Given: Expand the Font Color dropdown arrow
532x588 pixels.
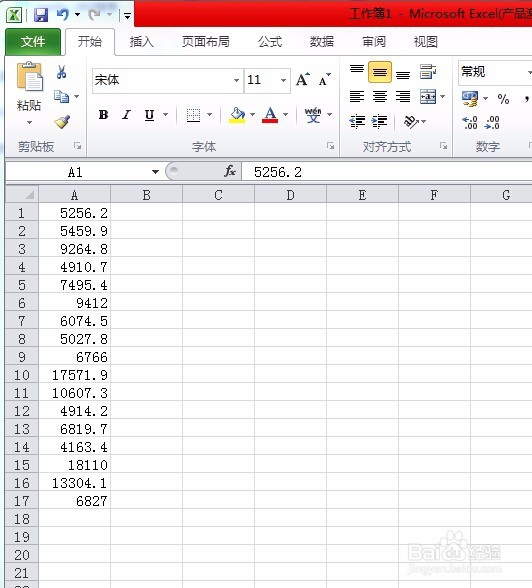Looking at the screenshot, I should [285, 115].
